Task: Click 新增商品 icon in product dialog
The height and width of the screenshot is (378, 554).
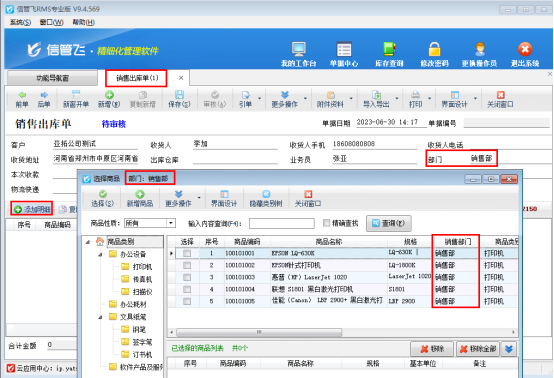Action: [140, 194]
